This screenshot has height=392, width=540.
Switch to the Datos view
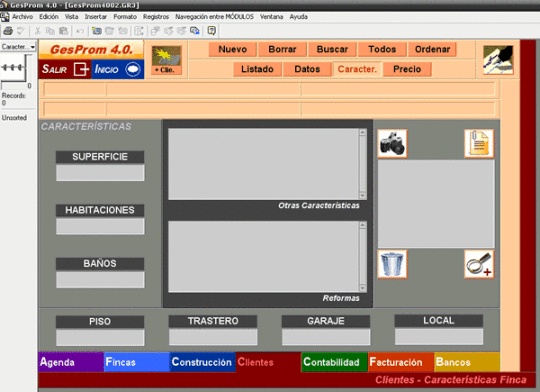tap(307, 69)
